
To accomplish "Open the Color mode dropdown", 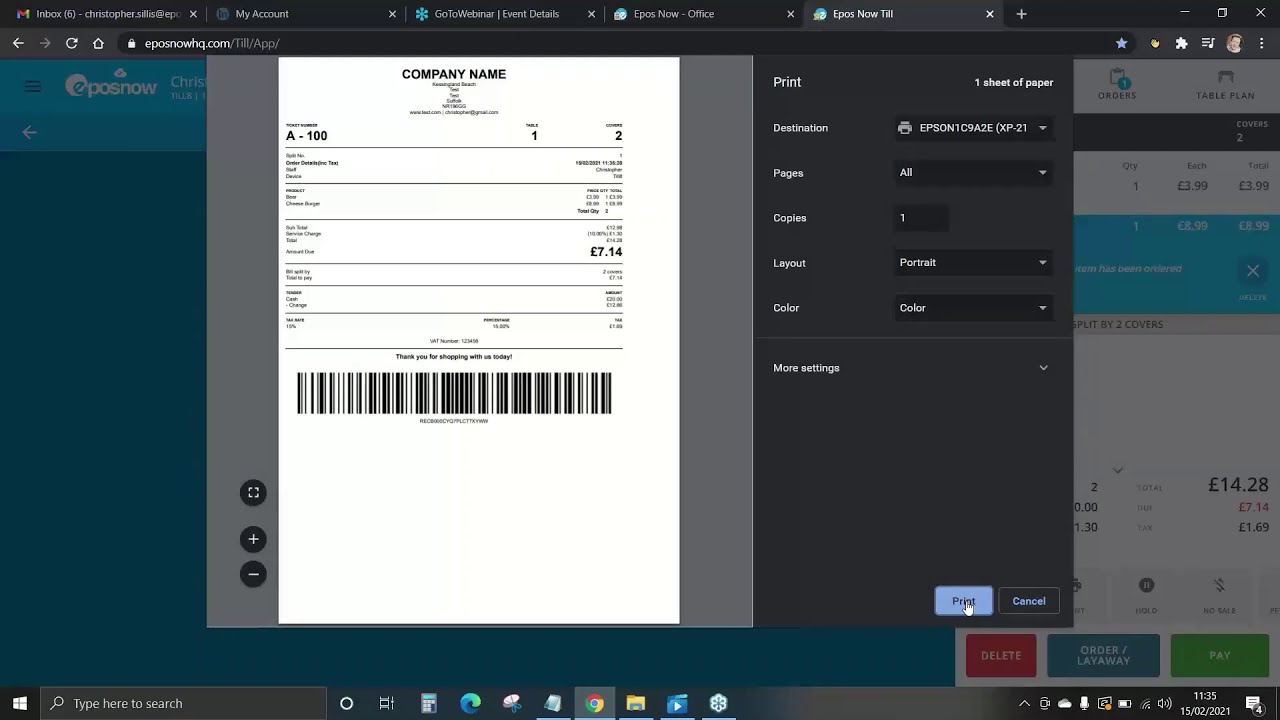I will pos(973,308).
